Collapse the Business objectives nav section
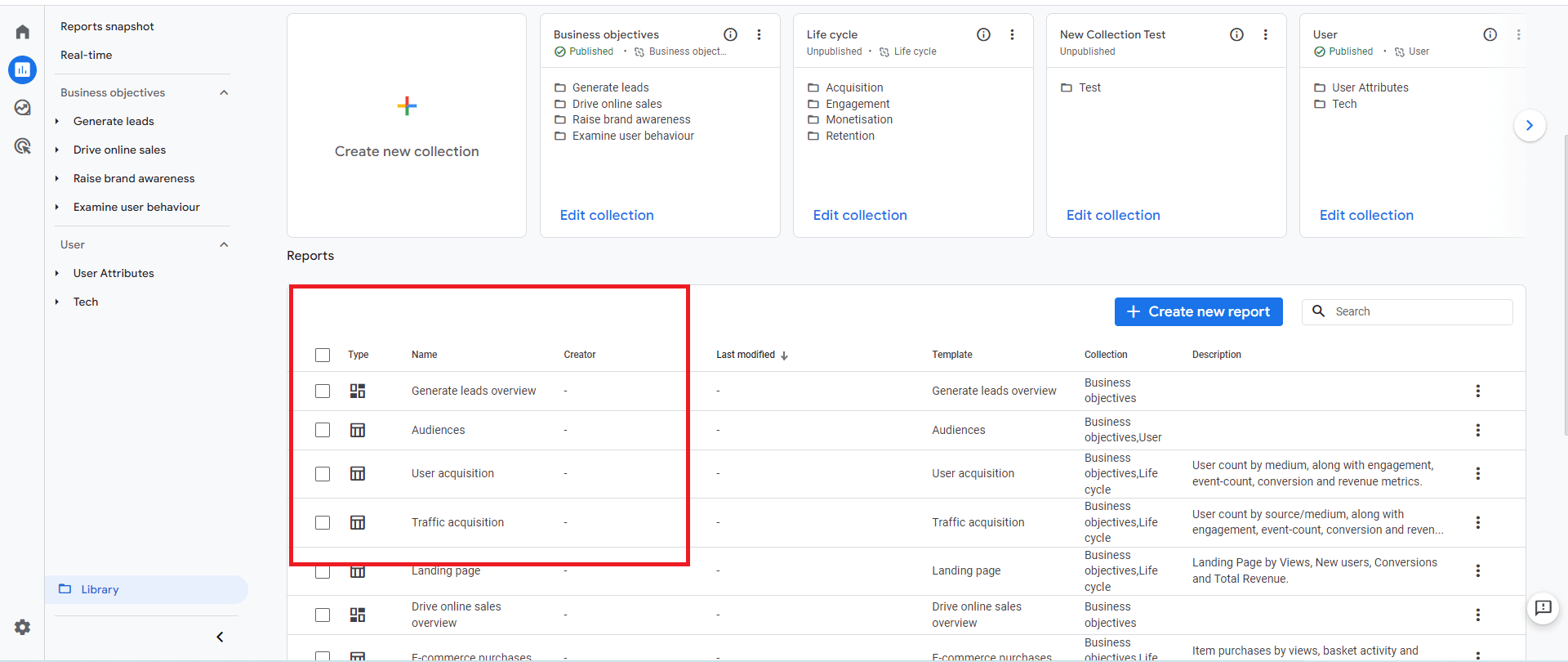Image resolution: width=1568 pixels, height=662 pixels. click(224, 92)
